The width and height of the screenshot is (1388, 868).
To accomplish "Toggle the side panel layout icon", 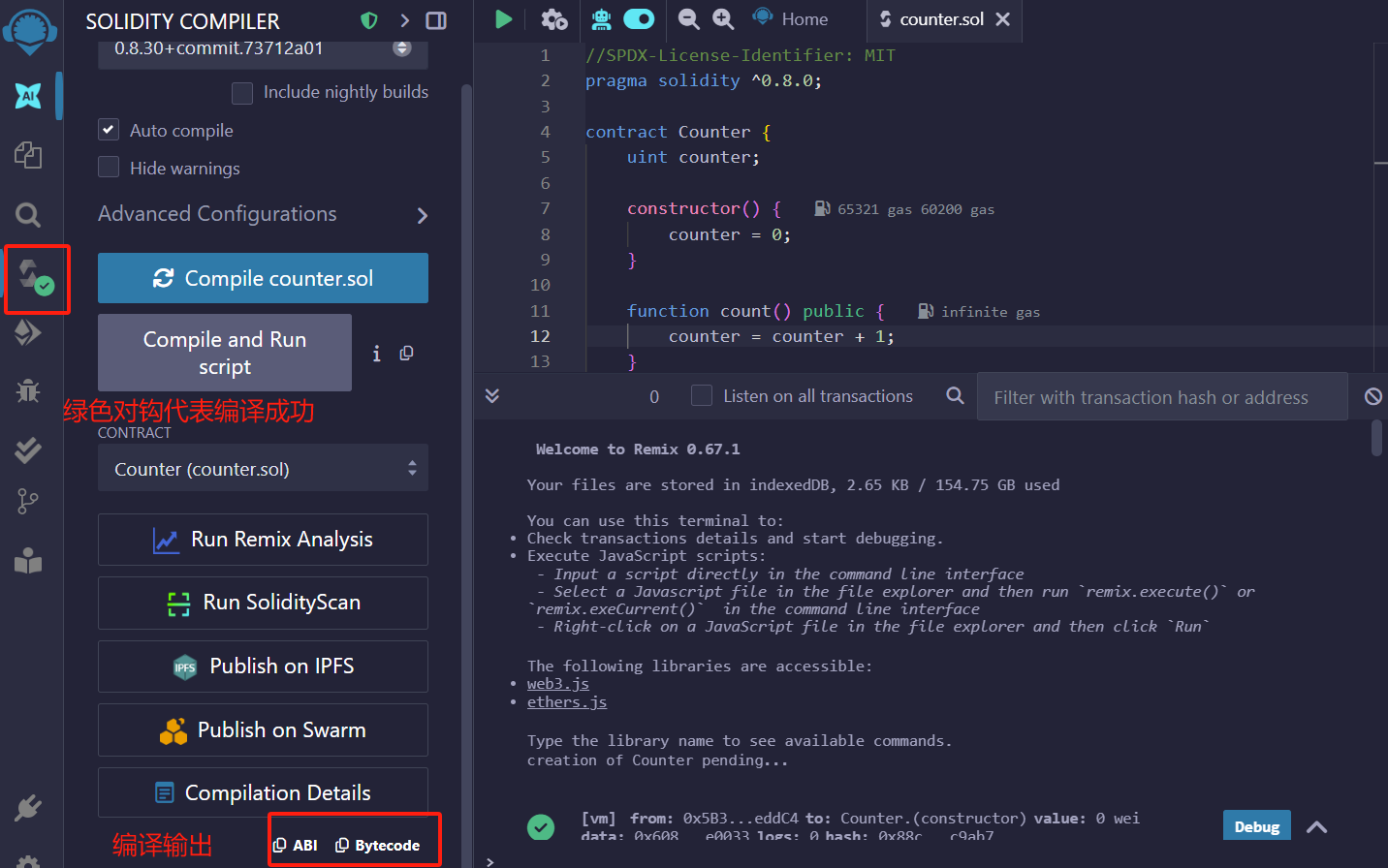I will [x=436, y=20].
